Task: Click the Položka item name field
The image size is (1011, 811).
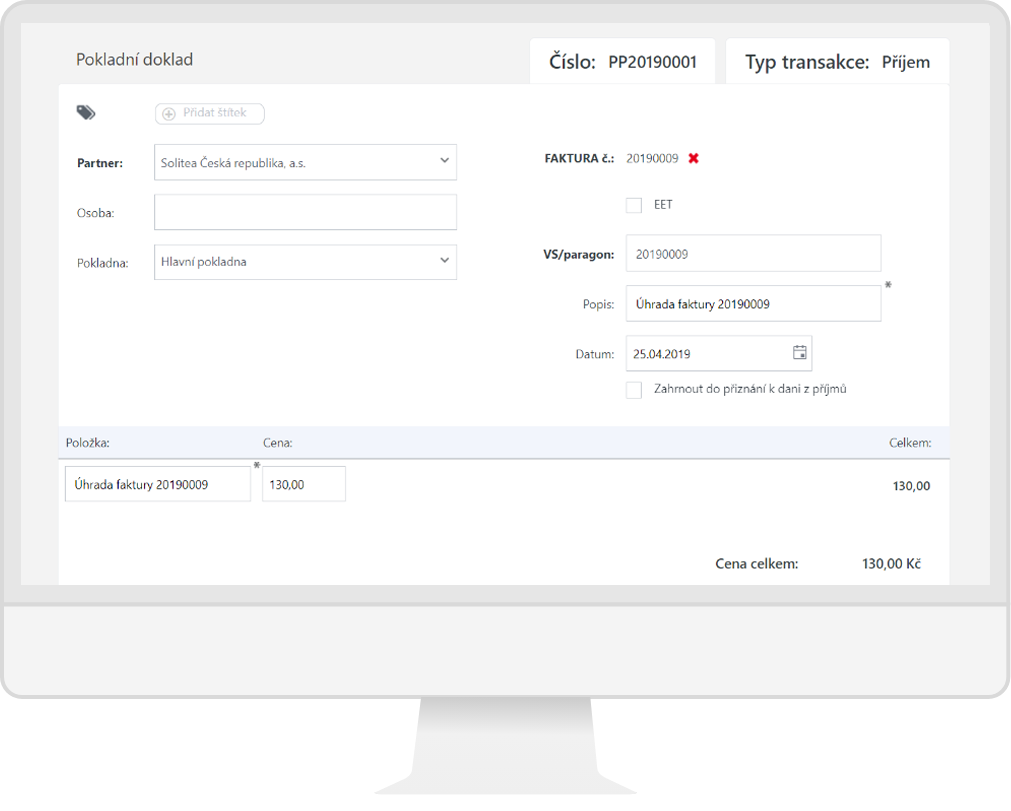Action: pyautogui.click(x=157, y=485)
